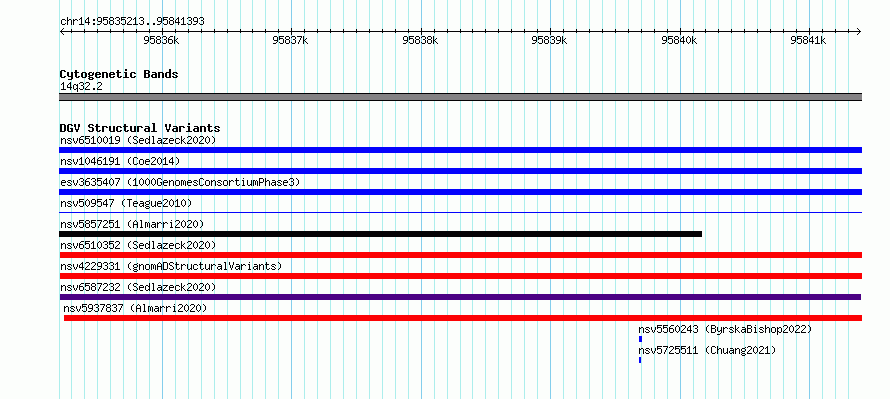Select the red bar under nsv5937837
Image resolution: width=890 pixels, height=399 pixels.
(463, 318)
